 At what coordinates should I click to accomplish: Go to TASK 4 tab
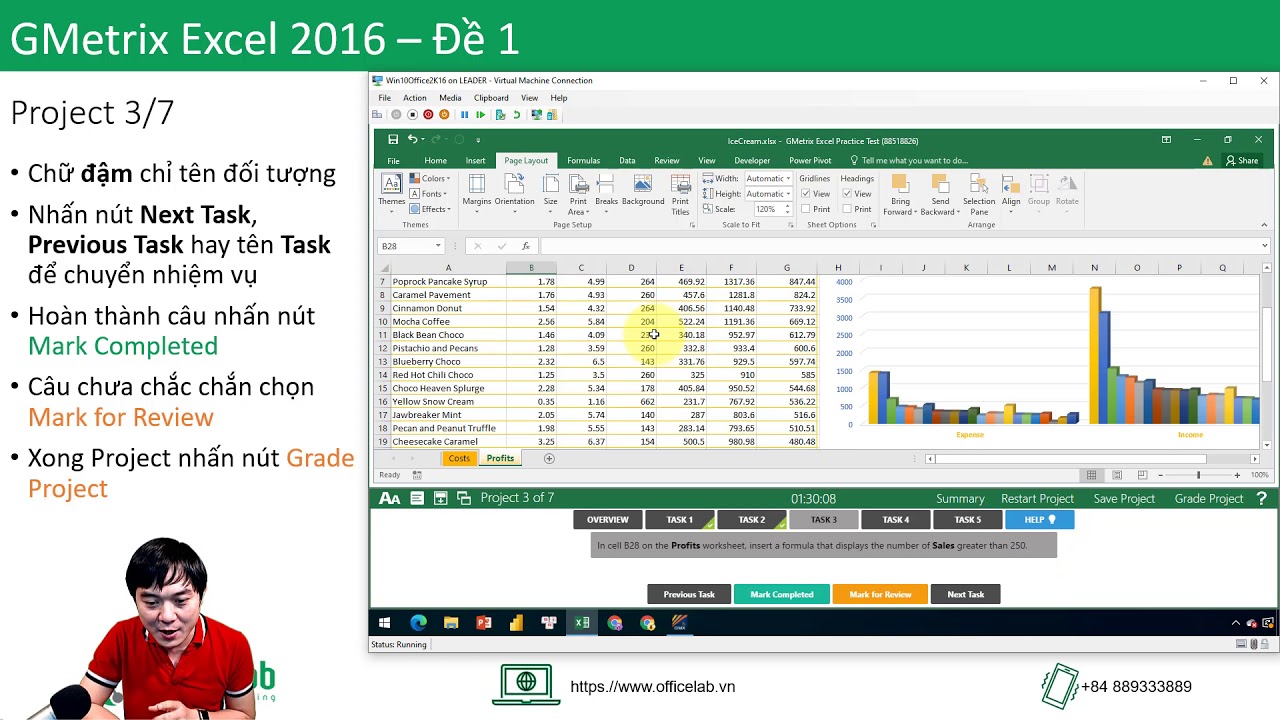pos(896,520)
